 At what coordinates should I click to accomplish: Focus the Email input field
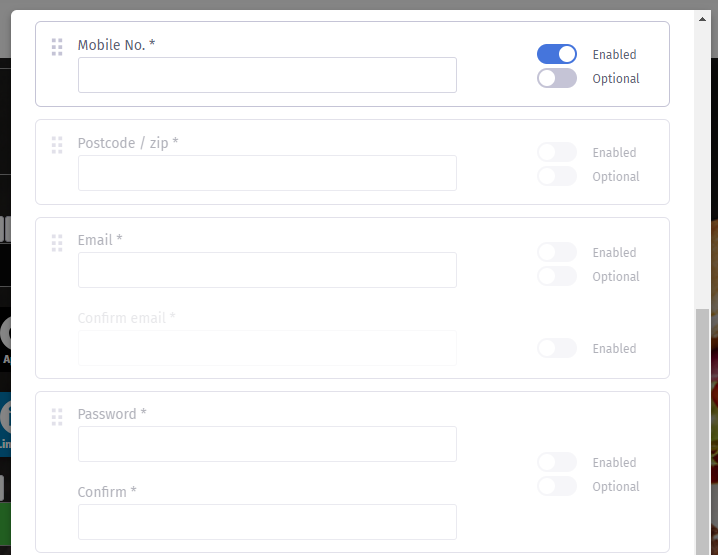tap(267, 270)
